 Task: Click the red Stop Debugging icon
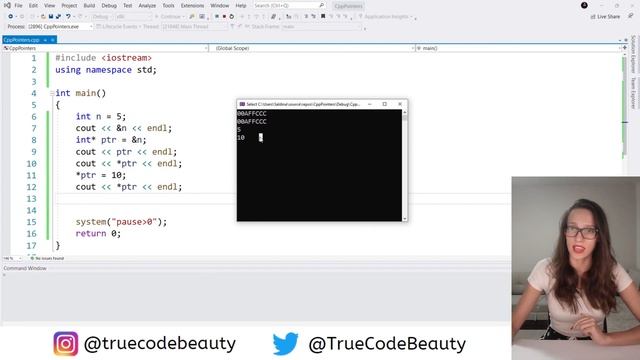coord(224,16)
